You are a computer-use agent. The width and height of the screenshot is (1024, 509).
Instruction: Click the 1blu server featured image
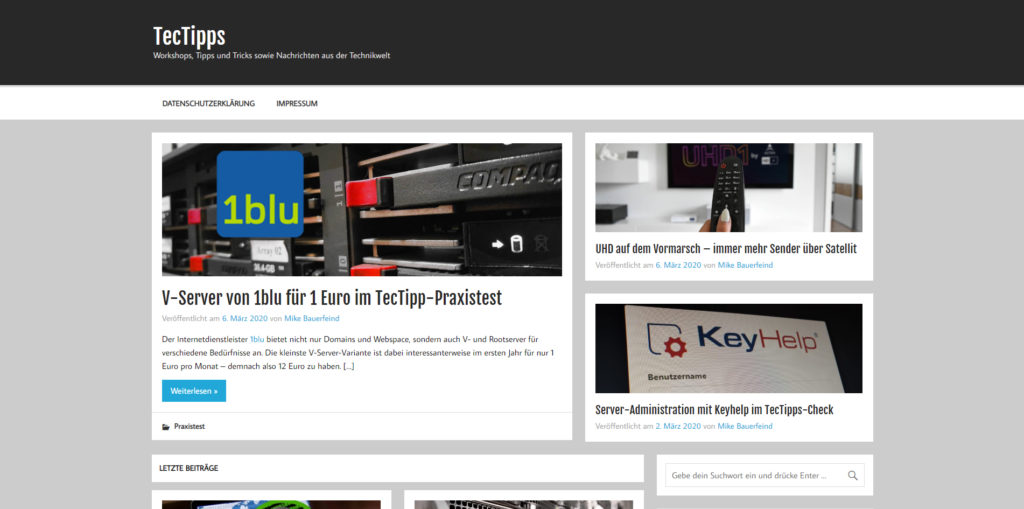pos(362,209)
